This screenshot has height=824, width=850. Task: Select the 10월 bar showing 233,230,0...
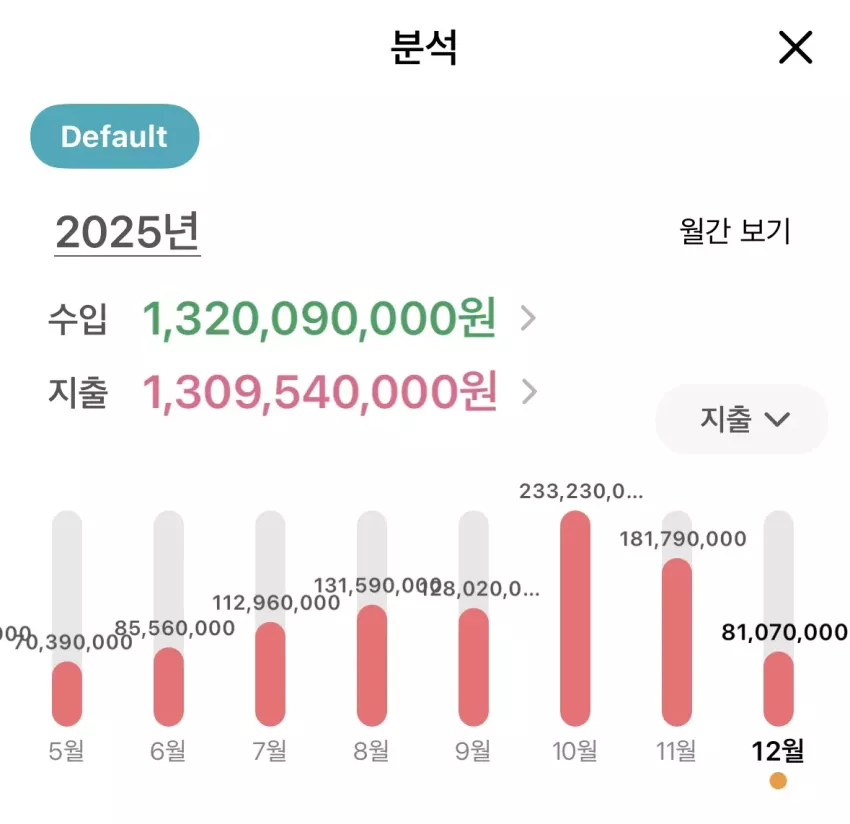coord(575,618)
